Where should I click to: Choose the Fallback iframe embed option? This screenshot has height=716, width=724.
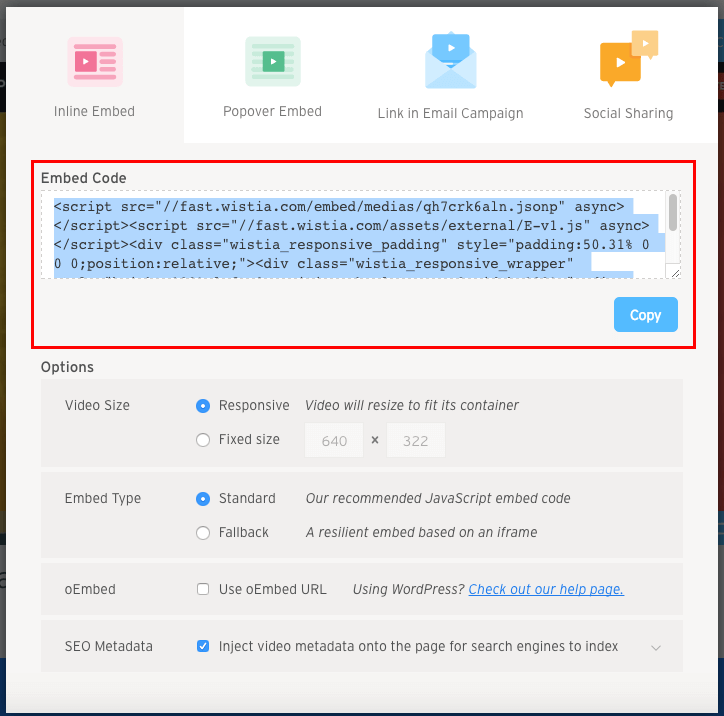coord(203,533)
